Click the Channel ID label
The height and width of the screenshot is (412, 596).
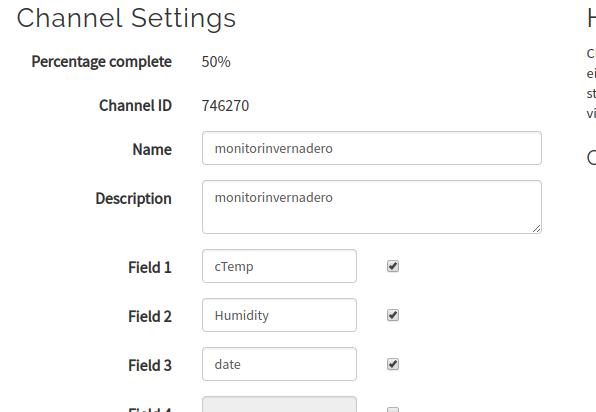[x=135, y=106]
